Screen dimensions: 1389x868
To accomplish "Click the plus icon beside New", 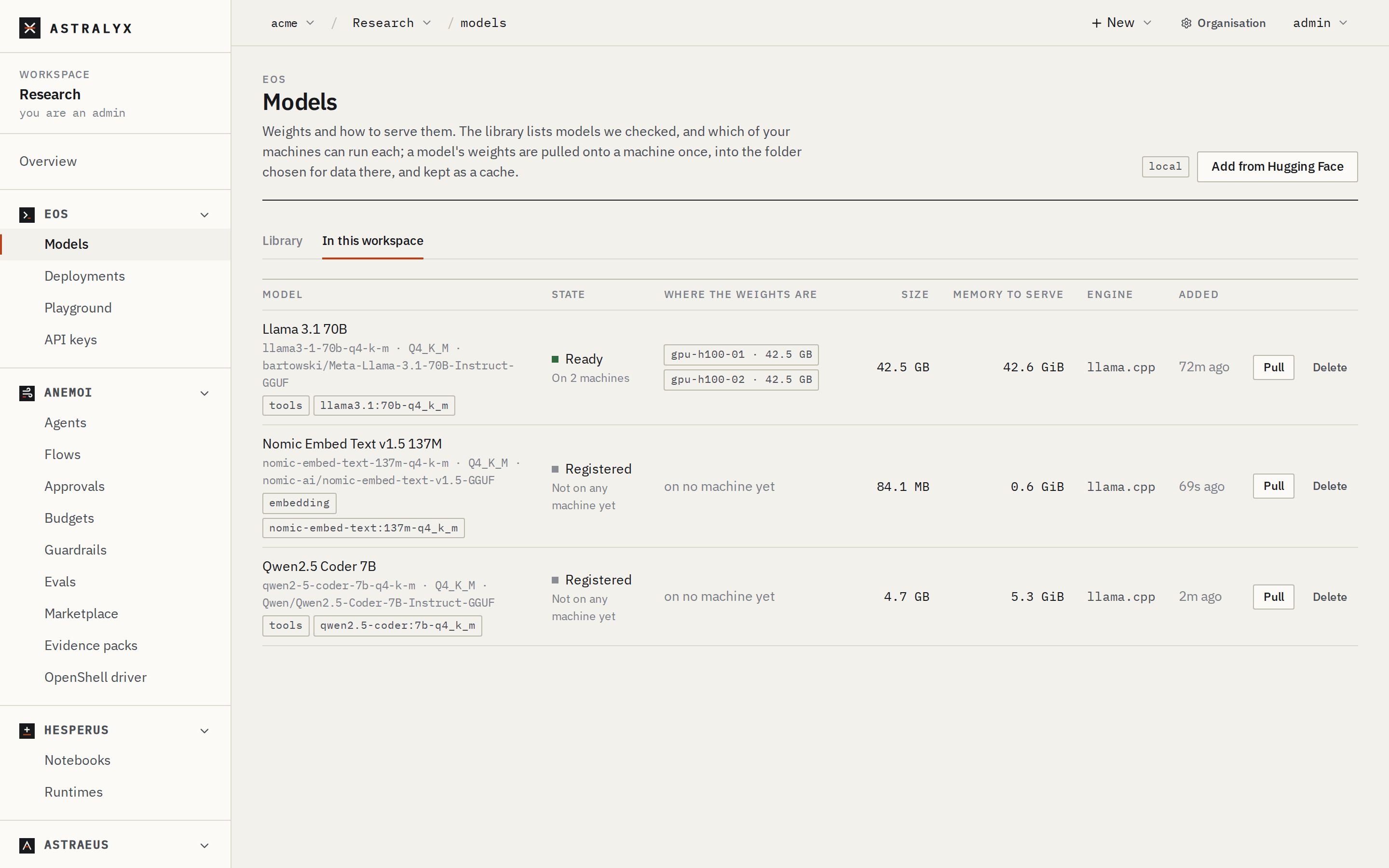I will pos(1096,23).
